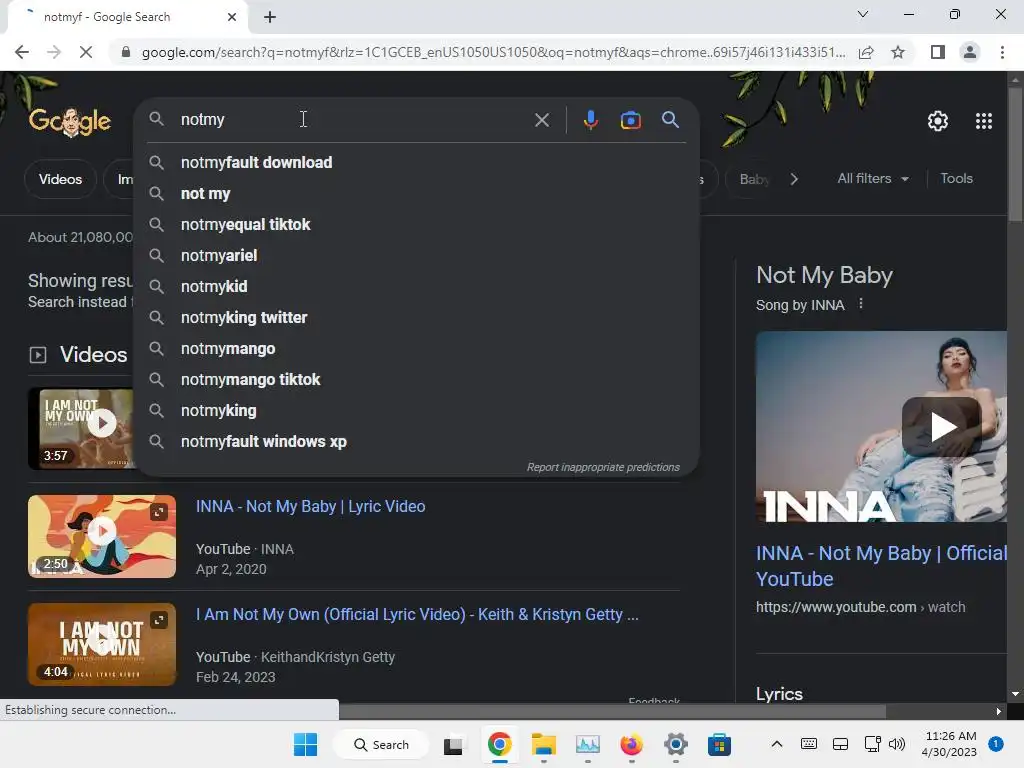Open File Explorer from taskbar
The width and height of the screenshot is (1024, 768).
543,744
